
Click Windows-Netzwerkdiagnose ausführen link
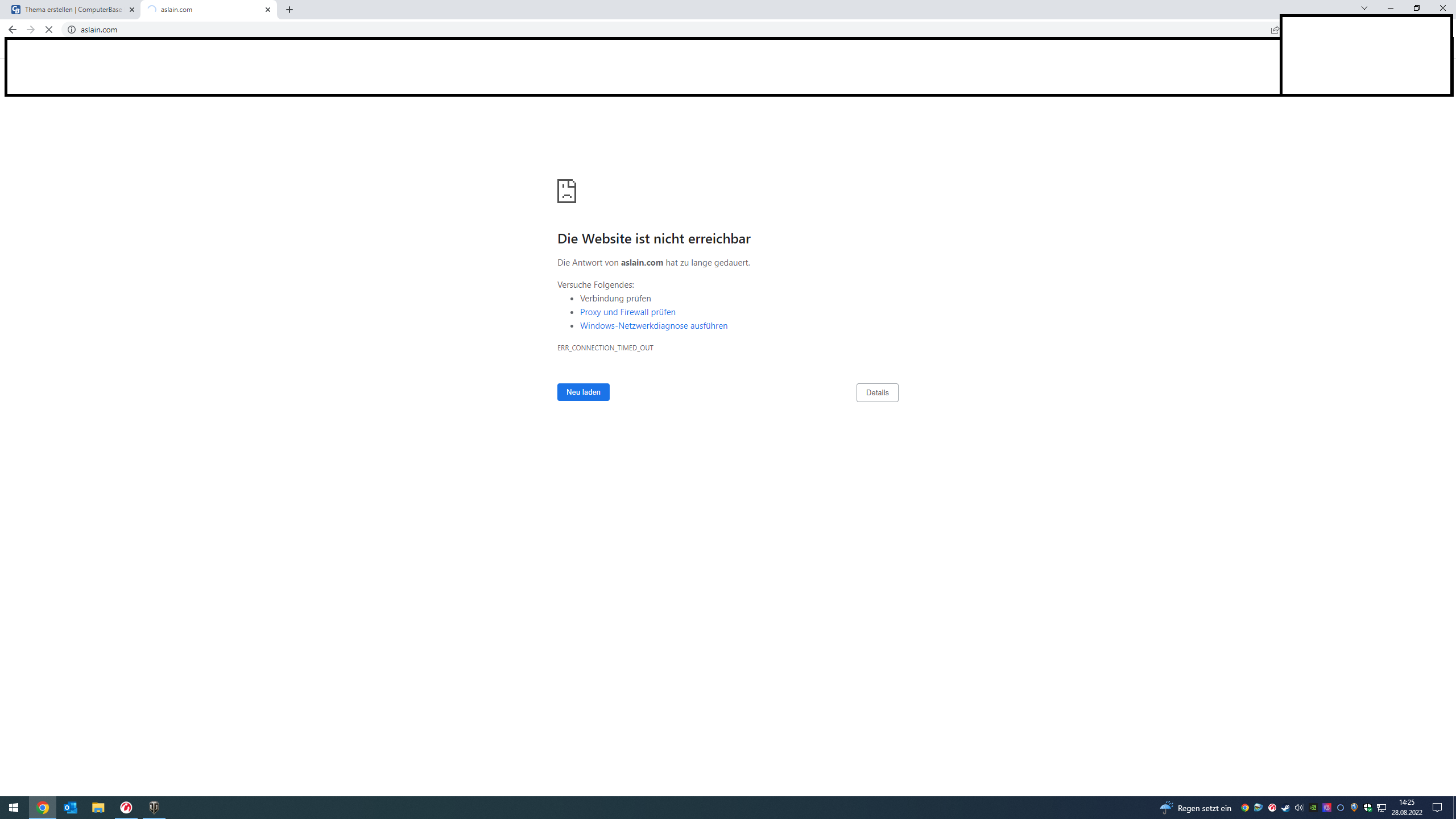click(x=653, y=325)
